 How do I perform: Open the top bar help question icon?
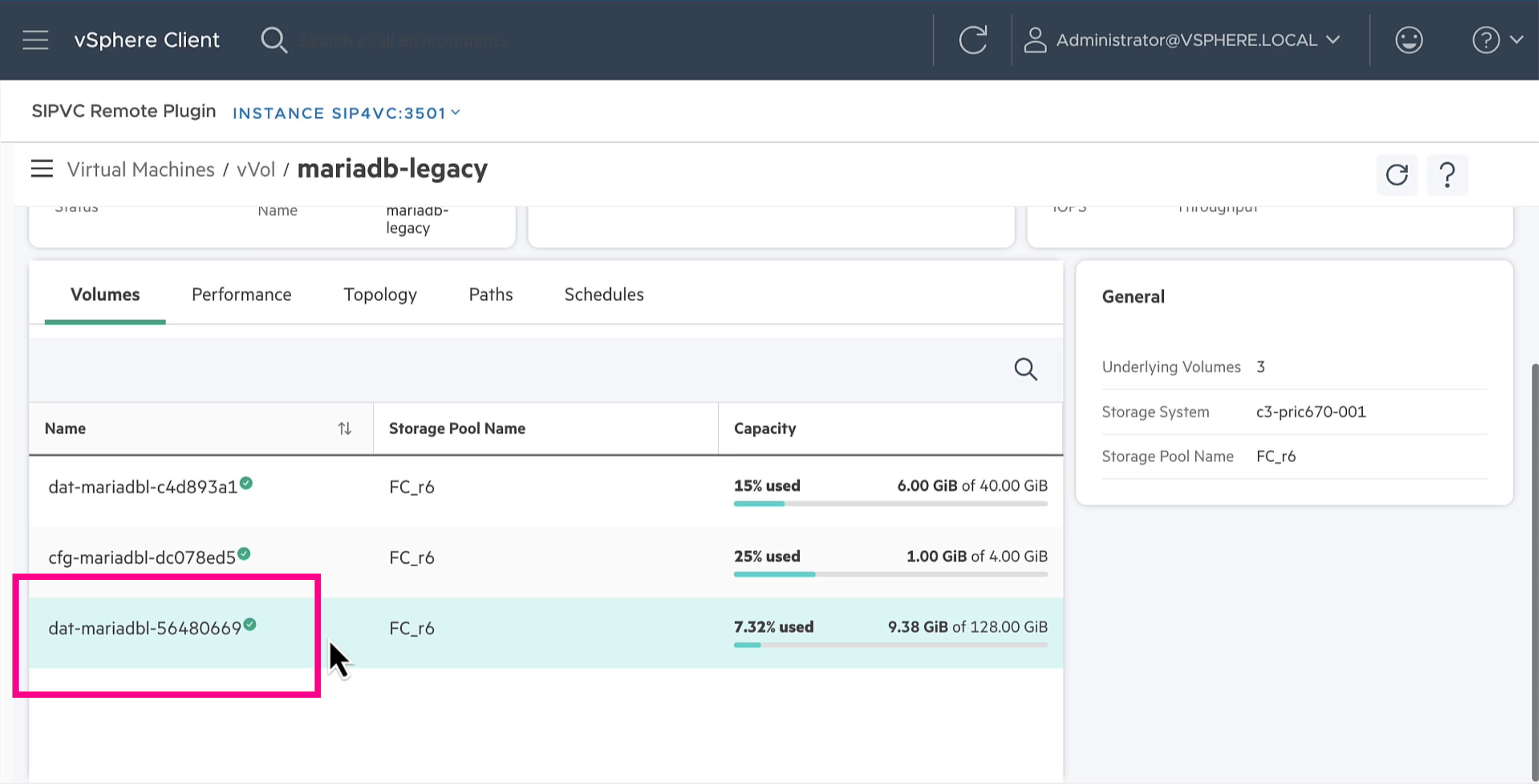(x=1486, y=40)
